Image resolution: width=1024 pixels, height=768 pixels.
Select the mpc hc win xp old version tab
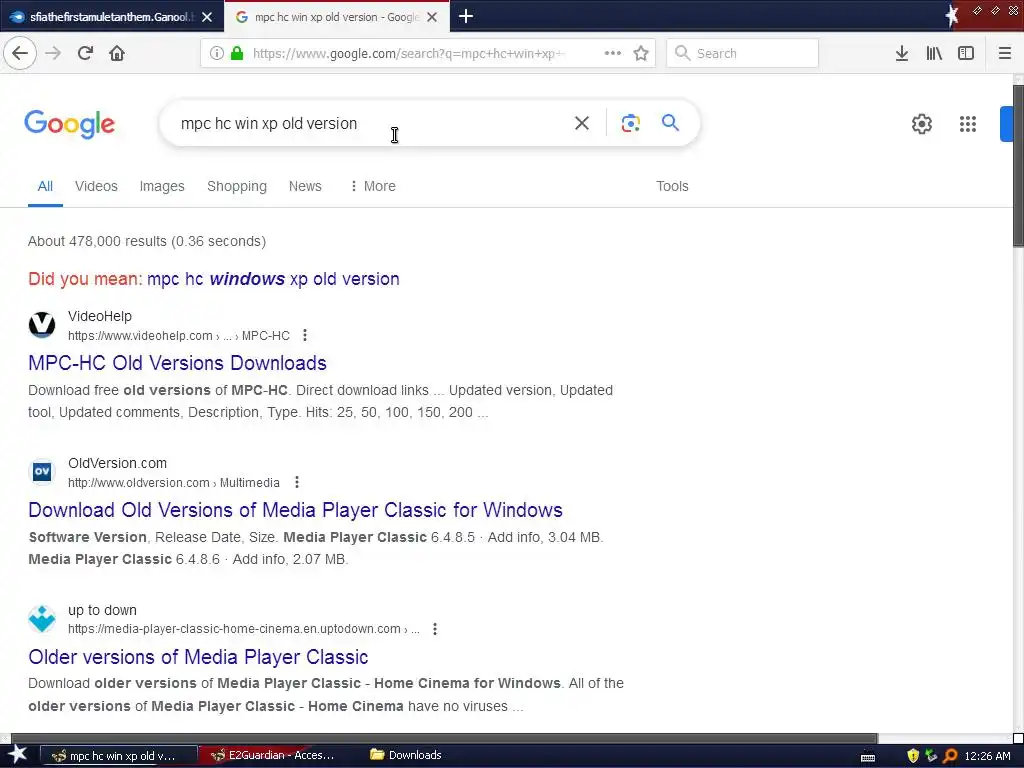336,17
